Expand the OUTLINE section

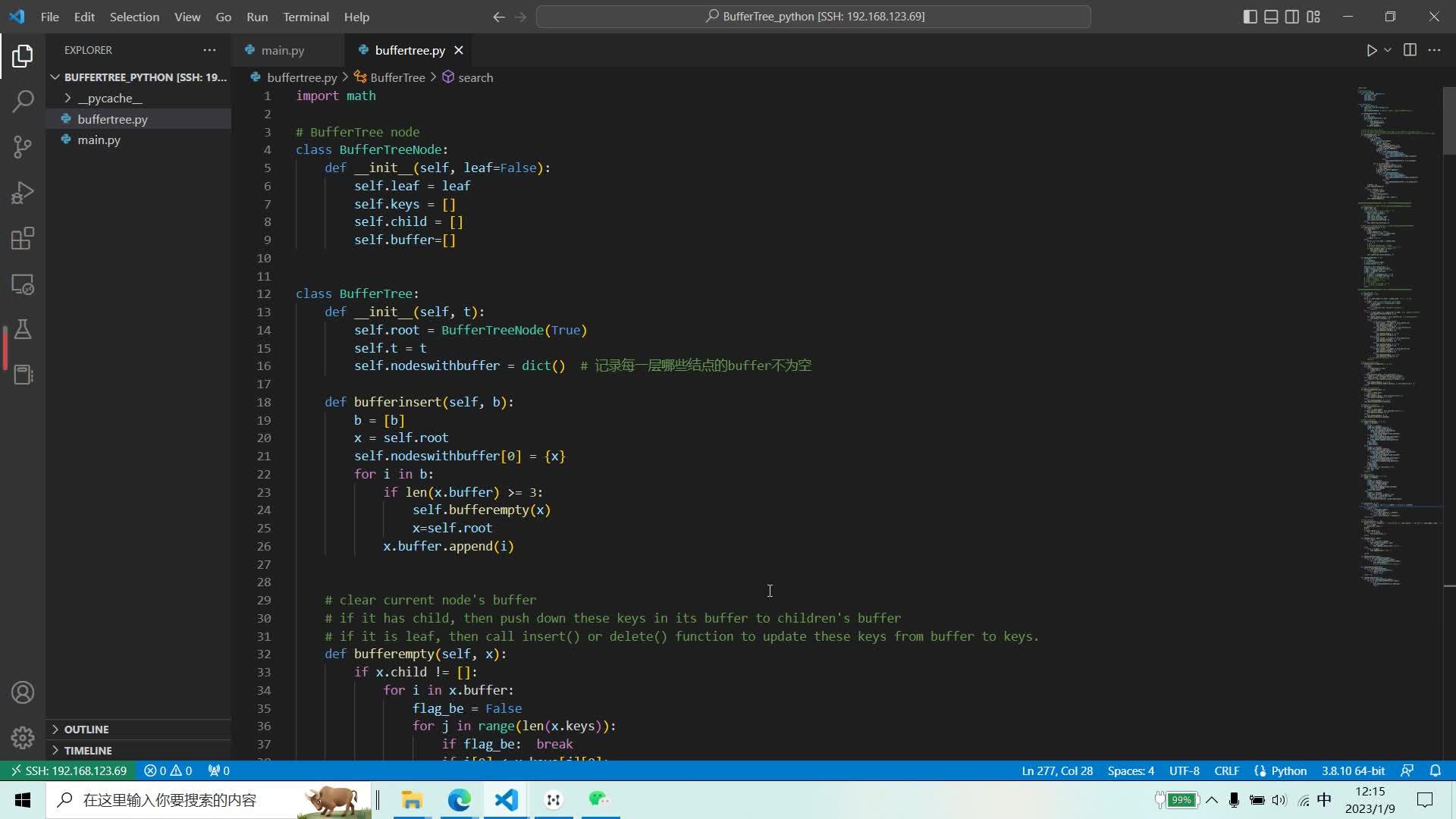[86, 730]
